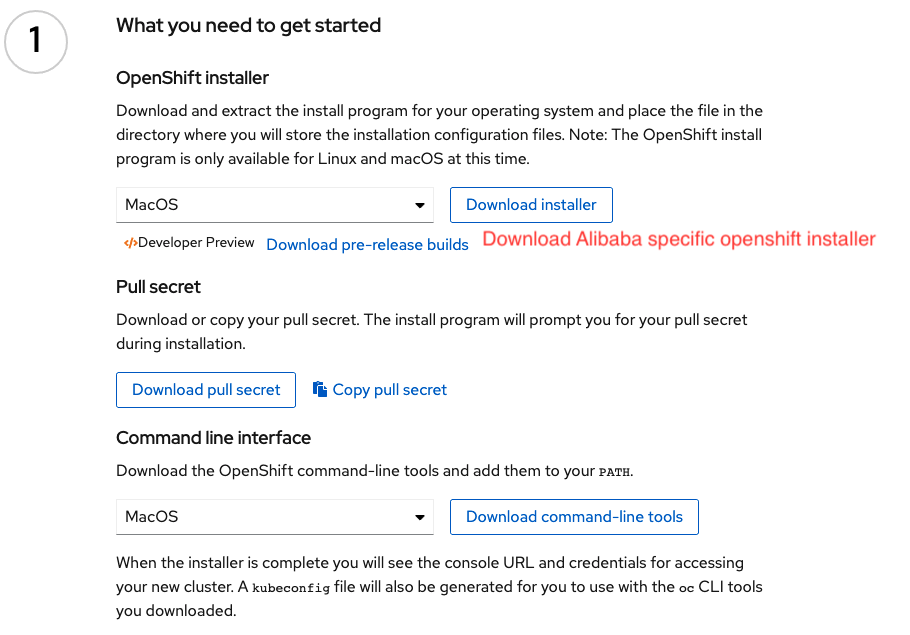The image size is (910, 635).
Task: Expand the Command line interface MacOS dropdown
Action: [x=274, y=517]
